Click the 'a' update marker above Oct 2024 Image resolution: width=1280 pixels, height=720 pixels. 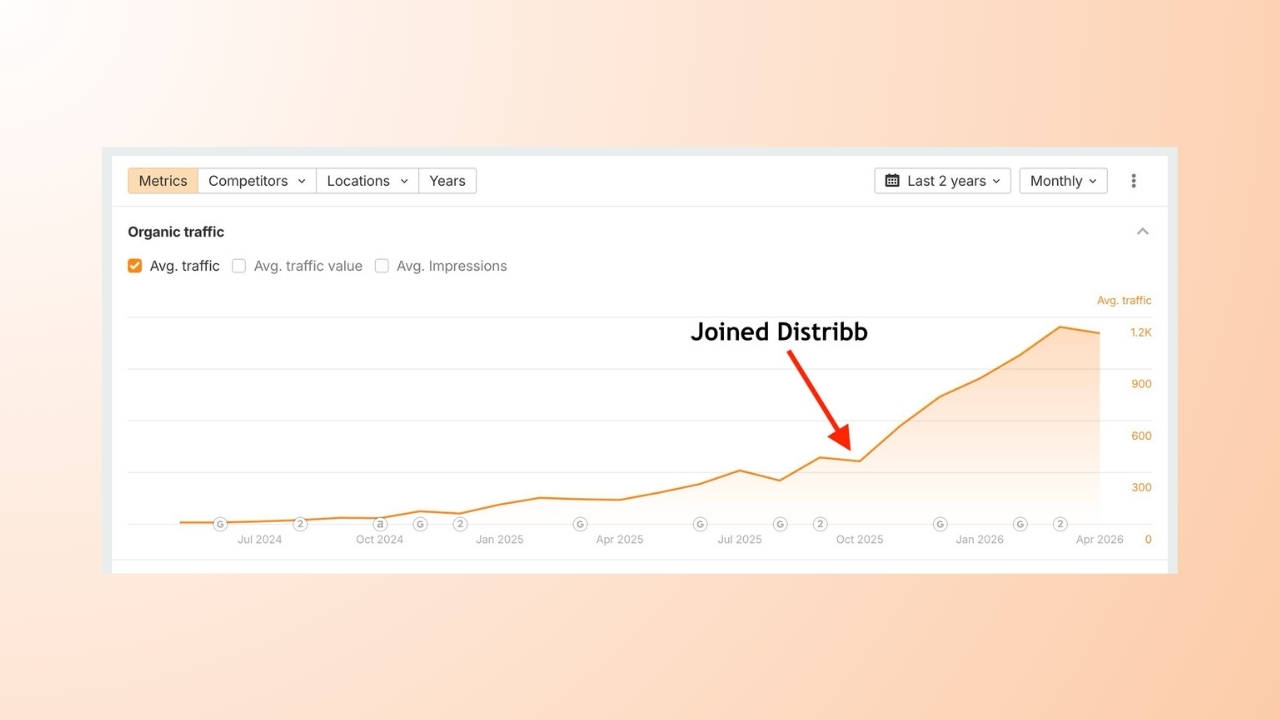380,524
